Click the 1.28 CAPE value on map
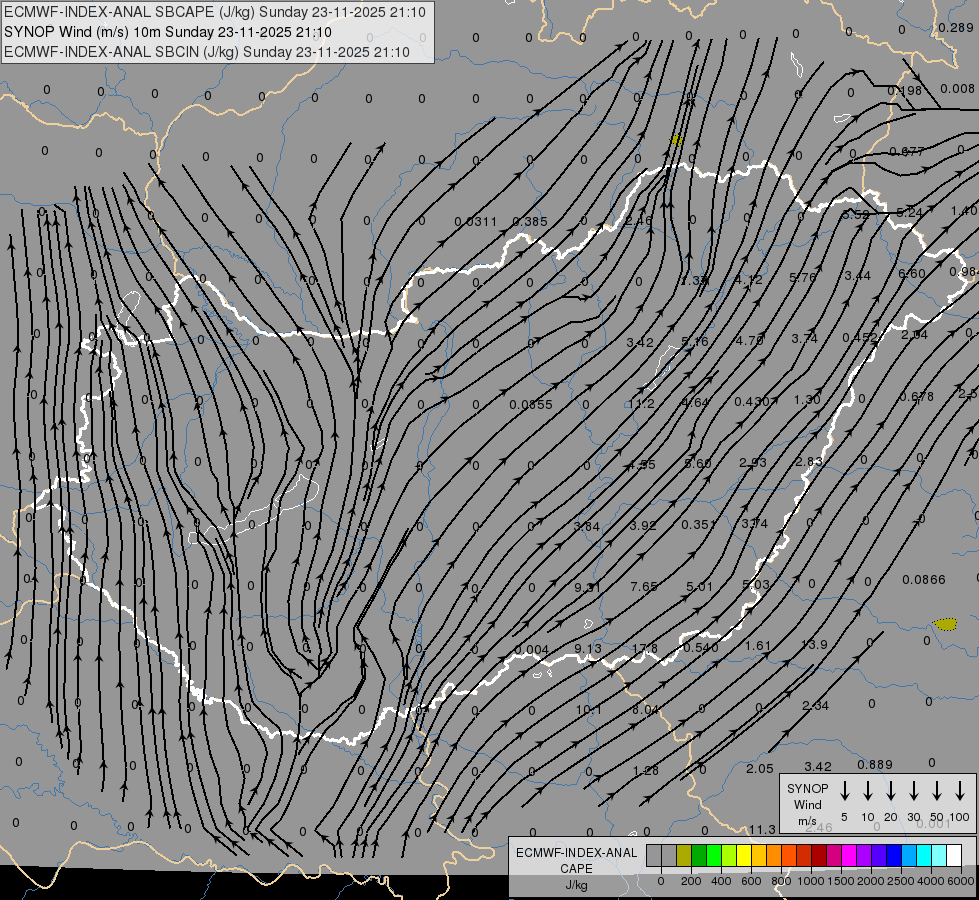979x900 pixels. 646,771
